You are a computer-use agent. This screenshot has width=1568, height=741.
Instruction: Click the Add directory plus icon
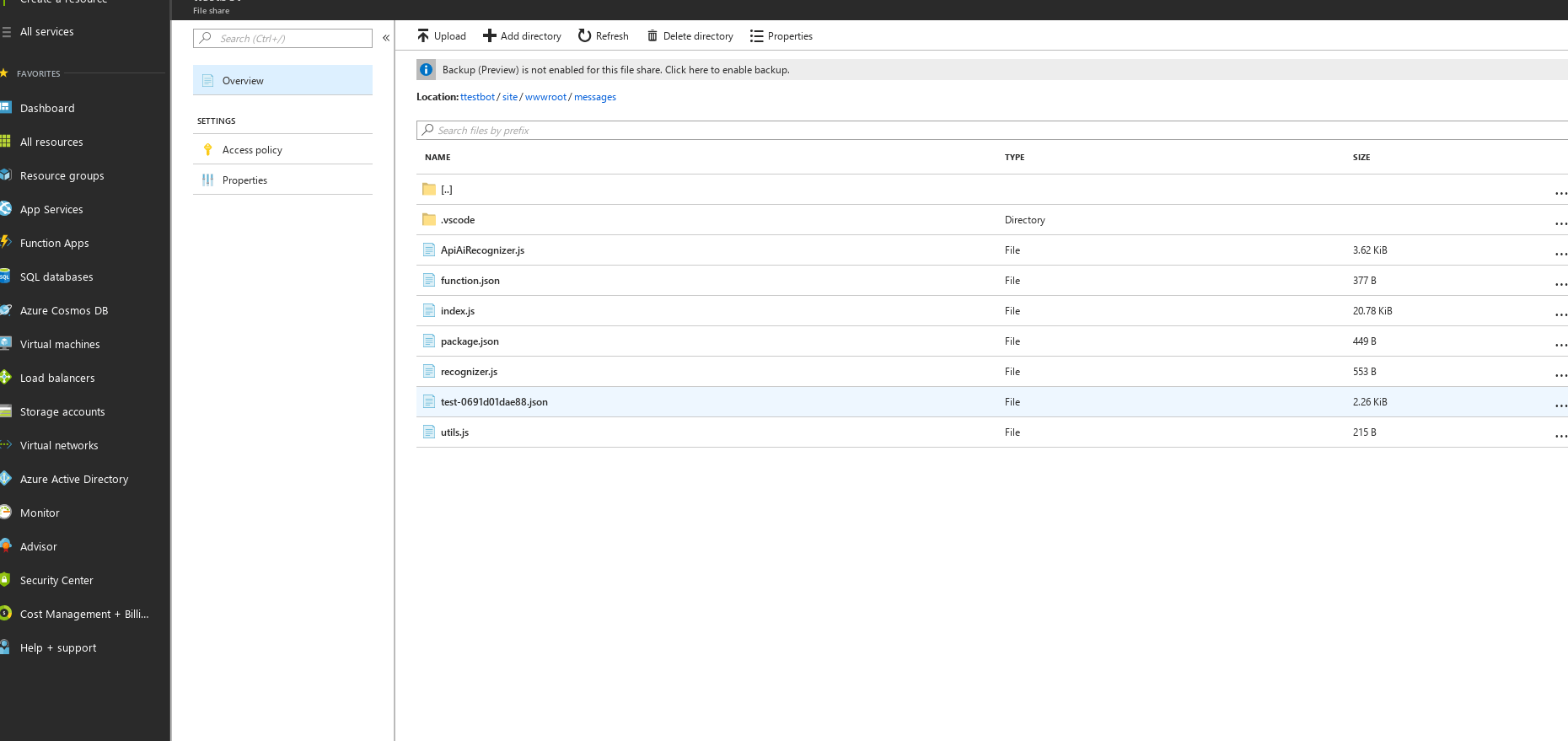pos(489,35)
